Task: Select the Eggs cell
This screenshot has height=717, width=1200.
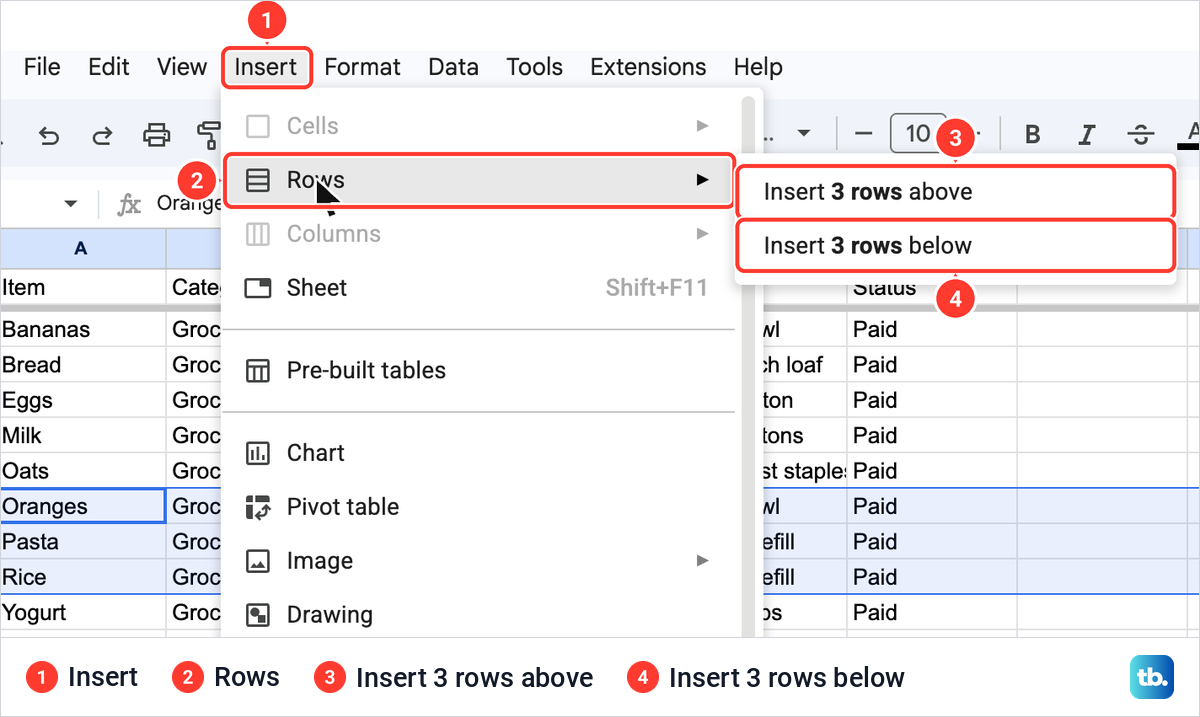Action: point(82,400)
